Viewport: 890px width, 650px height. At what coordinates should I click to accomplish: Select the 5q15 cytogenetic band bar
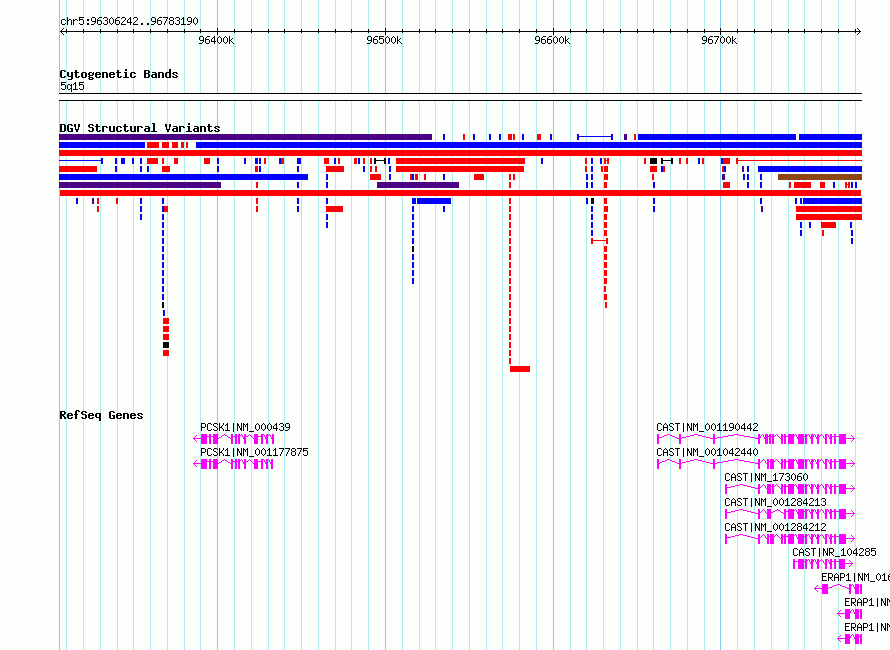tap(460, 97)
